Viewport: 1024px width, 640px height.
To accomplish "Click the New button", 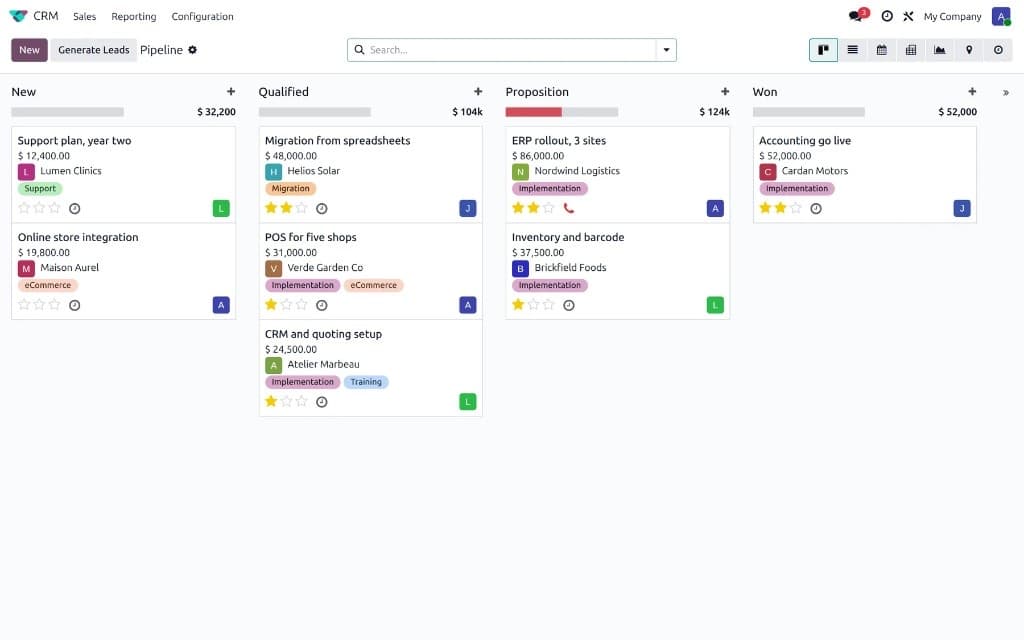I will 29,50.
